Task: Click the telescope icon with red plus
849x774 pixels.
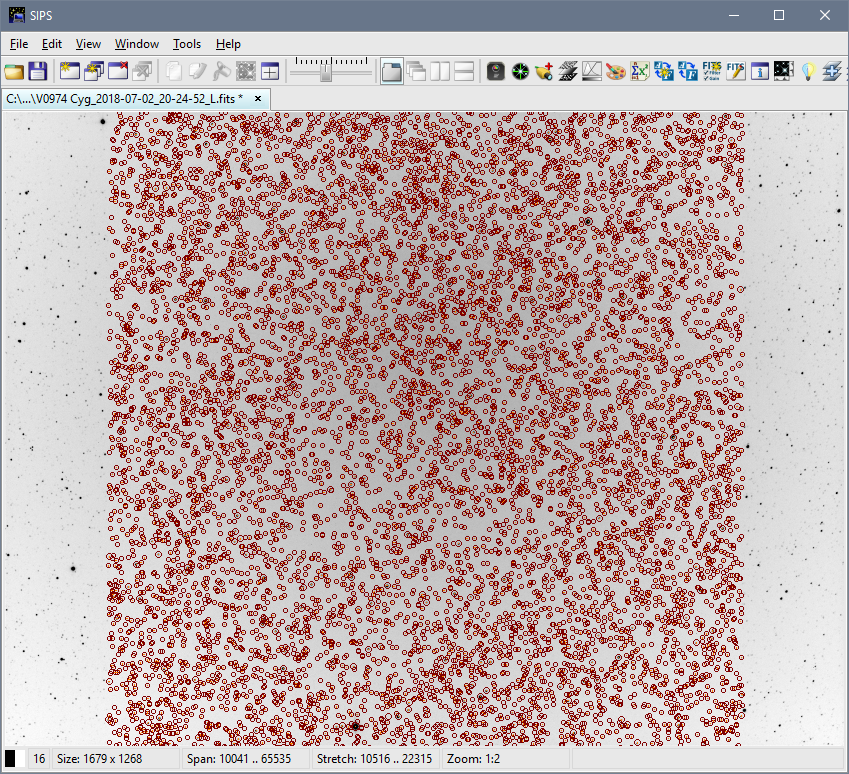Action: tap(544, 71)
